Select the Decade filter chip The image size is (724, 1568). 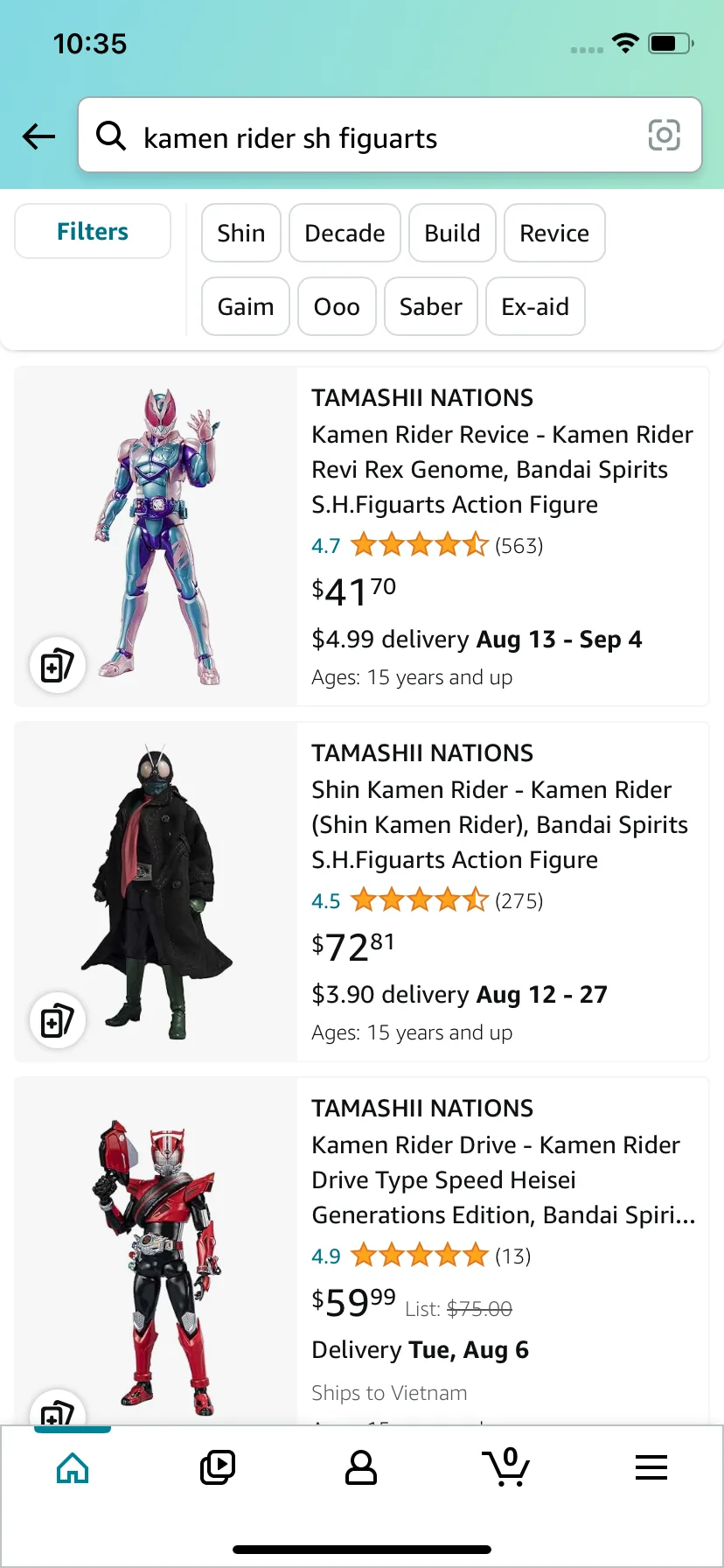pyautogui.click(x=345, y=233)
